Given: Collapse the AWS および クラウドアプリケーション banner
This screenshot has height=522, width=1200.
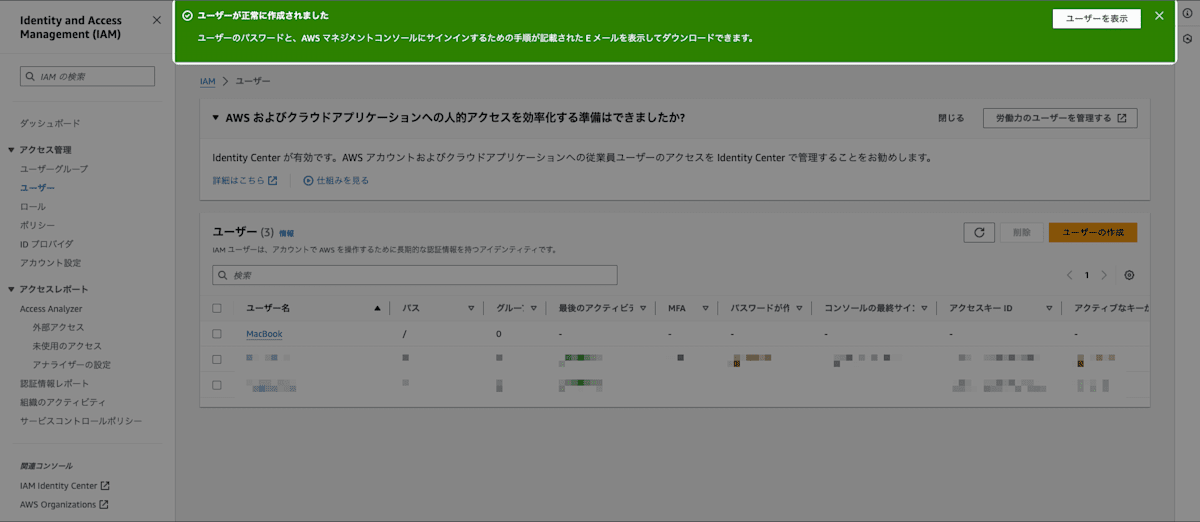Looking at the screenshot, I should tap(215, 118).
